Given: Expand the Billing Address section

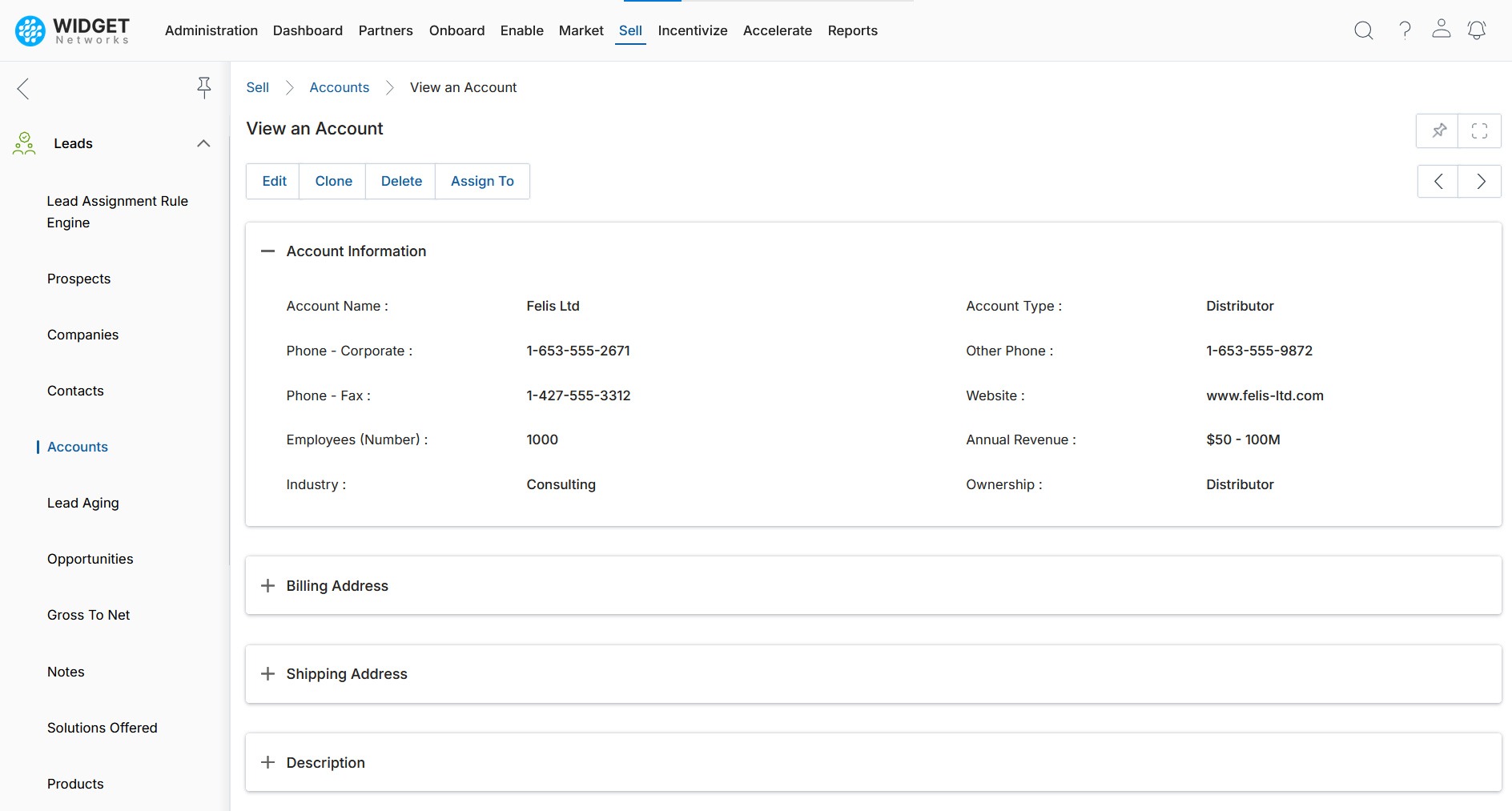Looking at the screenshot, I should point(267,586).
